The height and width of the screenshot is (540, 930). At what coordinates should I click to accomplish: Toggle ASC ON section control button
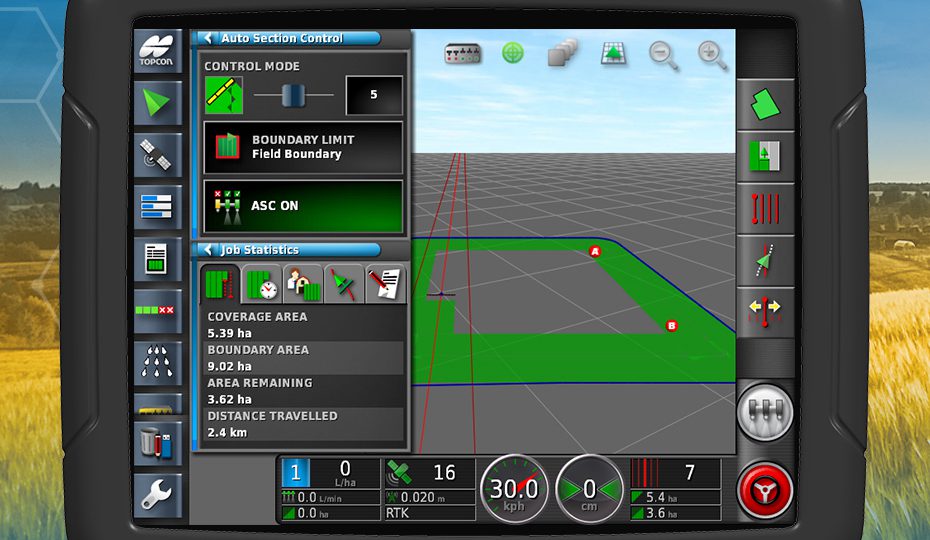pos(303,206)
